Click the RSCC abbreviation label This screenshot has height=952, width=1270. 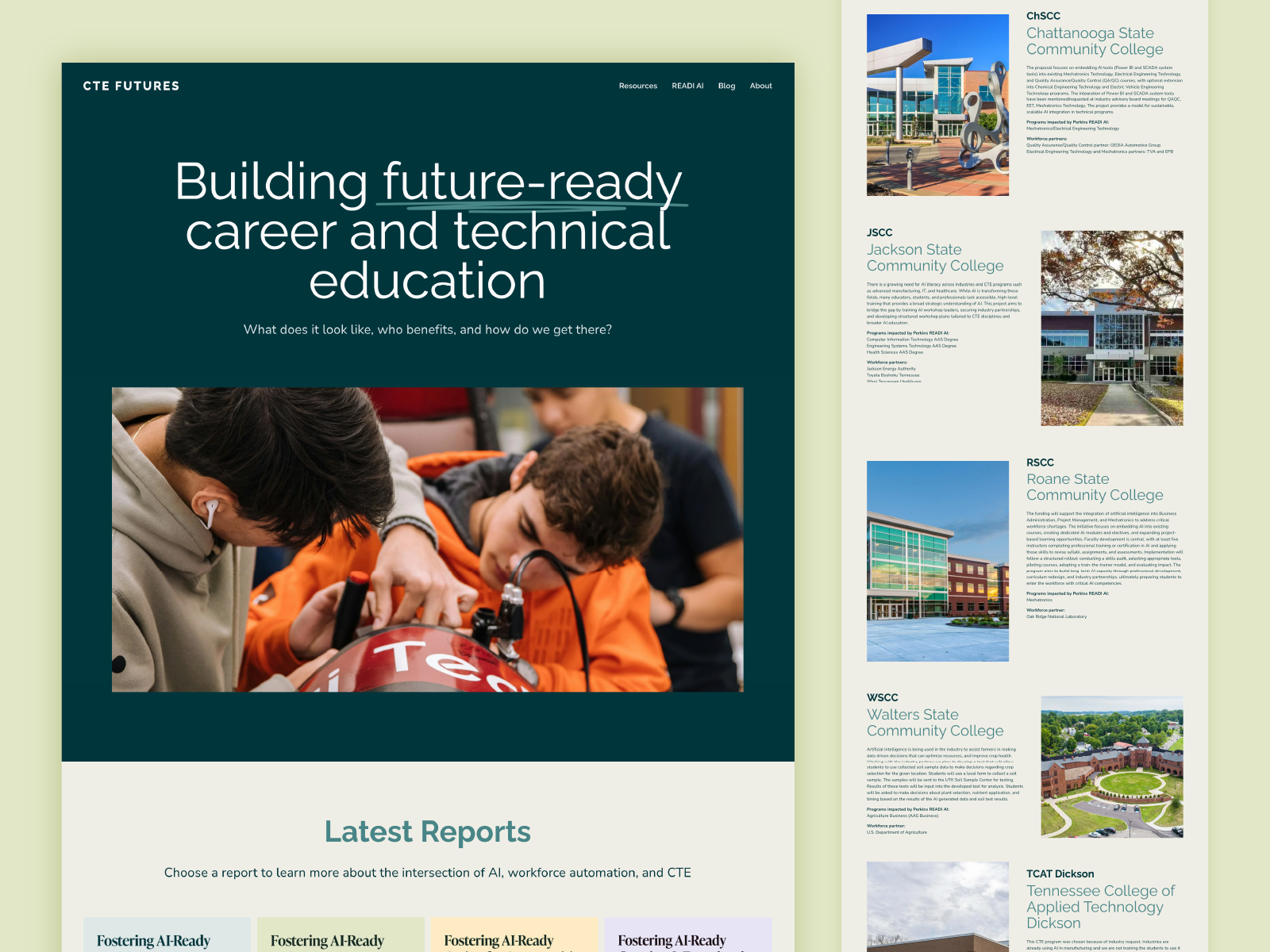[x=1040, y=463]
